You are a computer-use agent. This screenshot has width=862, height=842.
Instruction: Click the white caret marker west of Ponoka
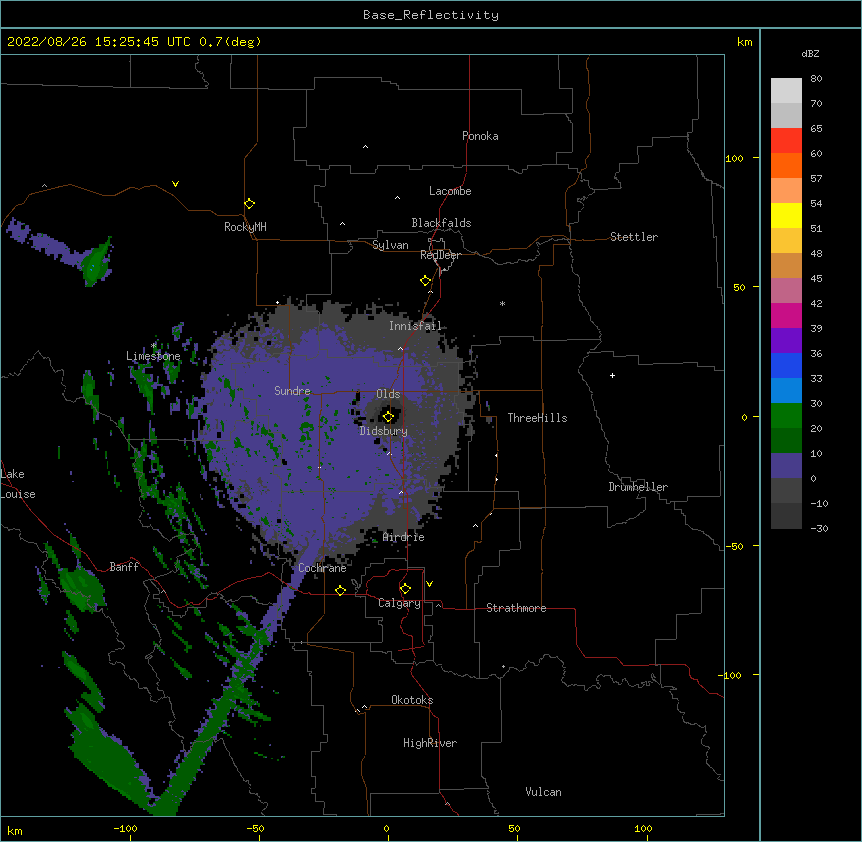click(x=365, y=147)
